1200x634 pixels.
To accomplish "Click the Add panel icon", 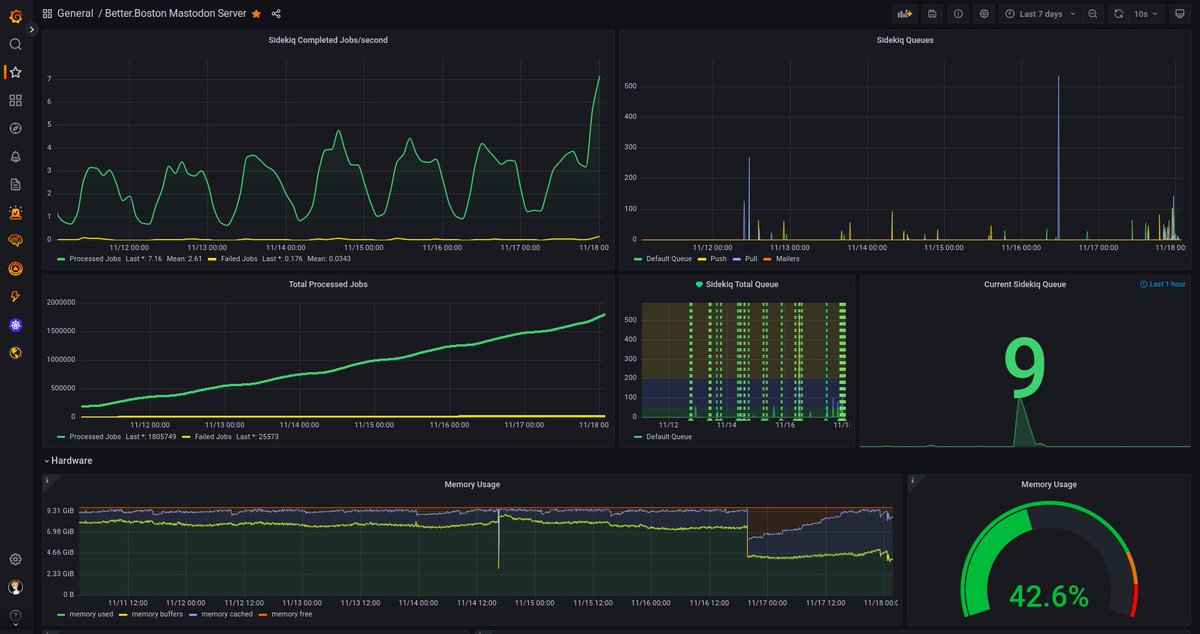I will (x=905, y=14).
